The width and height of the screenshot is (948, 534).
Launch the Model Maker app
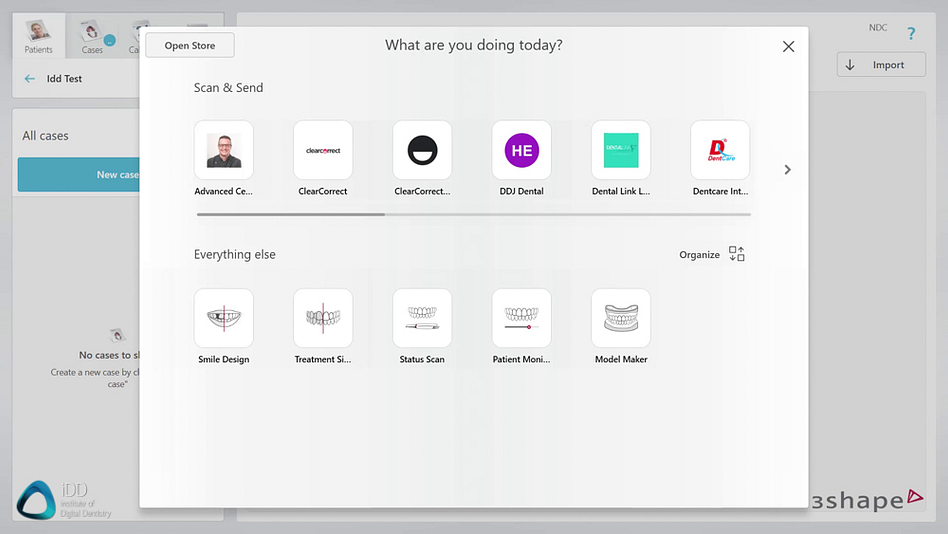(x=621, y=319)
